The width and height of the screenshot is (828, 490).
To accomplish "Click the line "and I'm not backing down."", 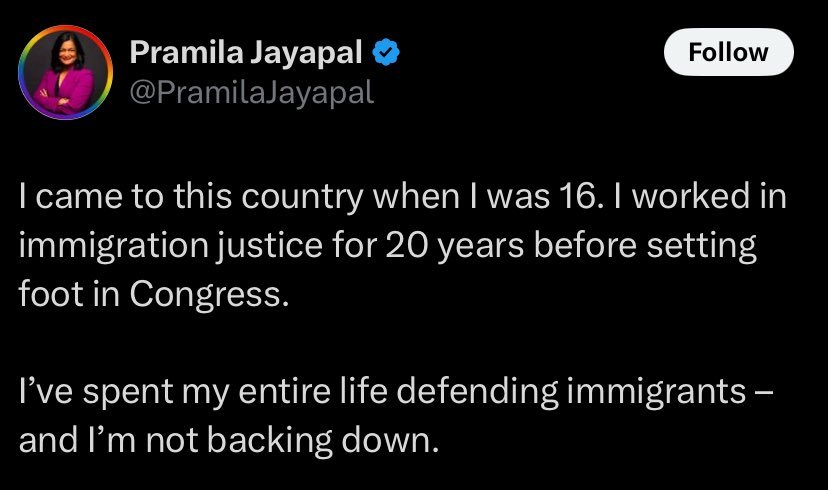I will point(229,440).
